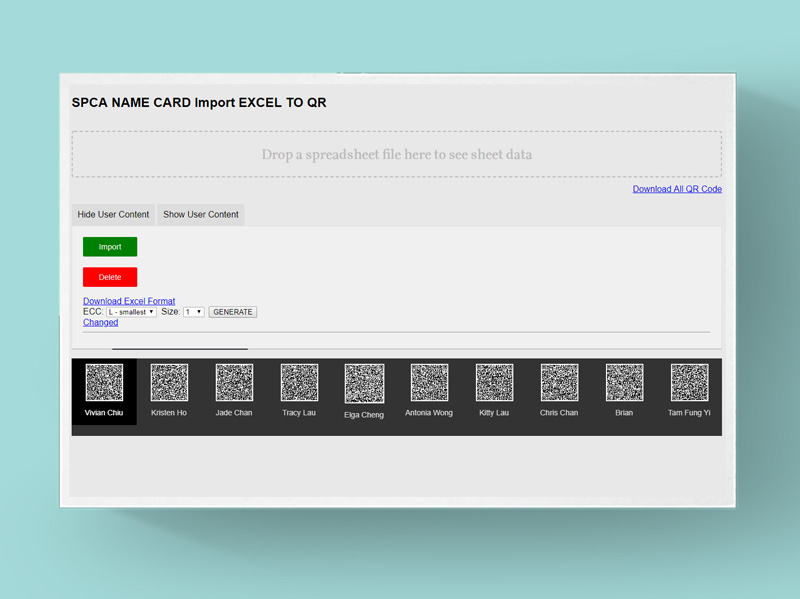Click Elga Cheng QR code
The image size is (800, 599).
364,384
